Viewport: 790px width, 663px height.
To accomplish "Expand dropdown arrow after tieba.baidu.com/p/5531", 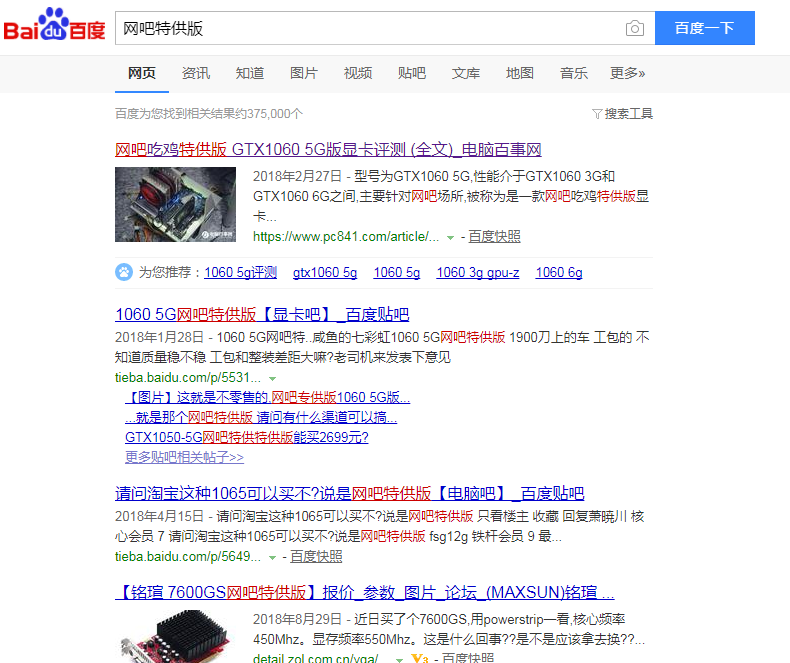I will point(273,378).
